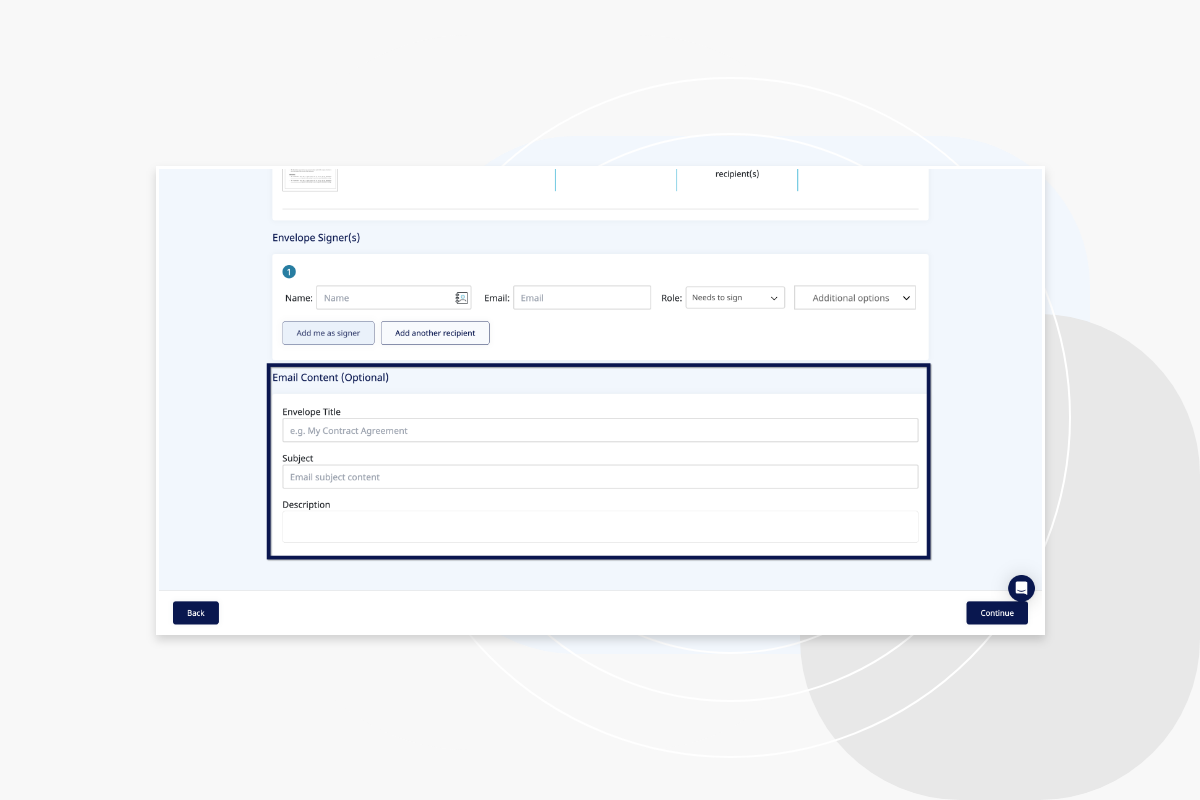The height and width of the screenshot is (800, 1200).
Task: Click Add me as signer
Action: tap(328, 332)
